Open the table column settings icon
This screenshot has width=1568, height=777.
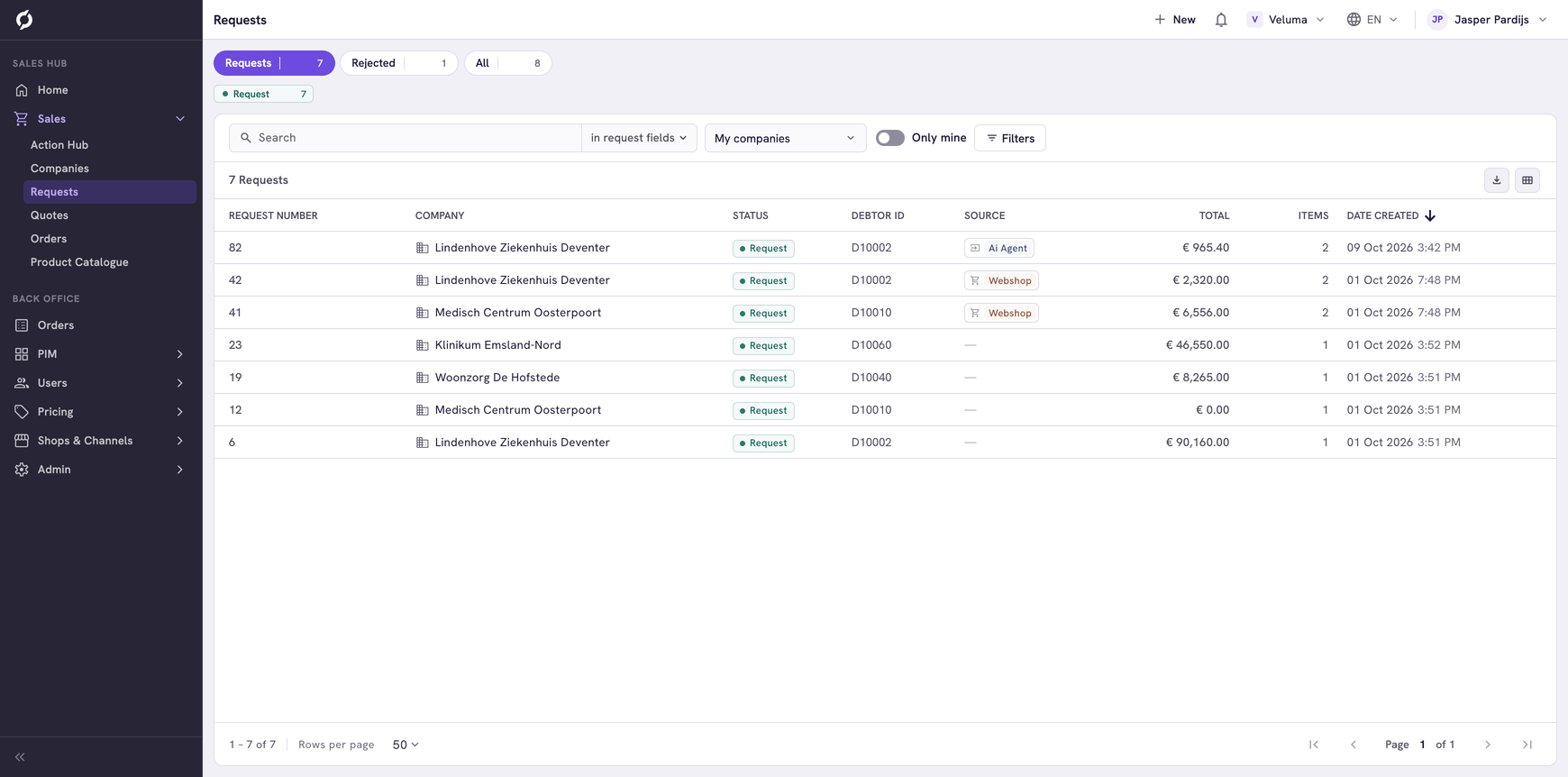point(1527,180)
